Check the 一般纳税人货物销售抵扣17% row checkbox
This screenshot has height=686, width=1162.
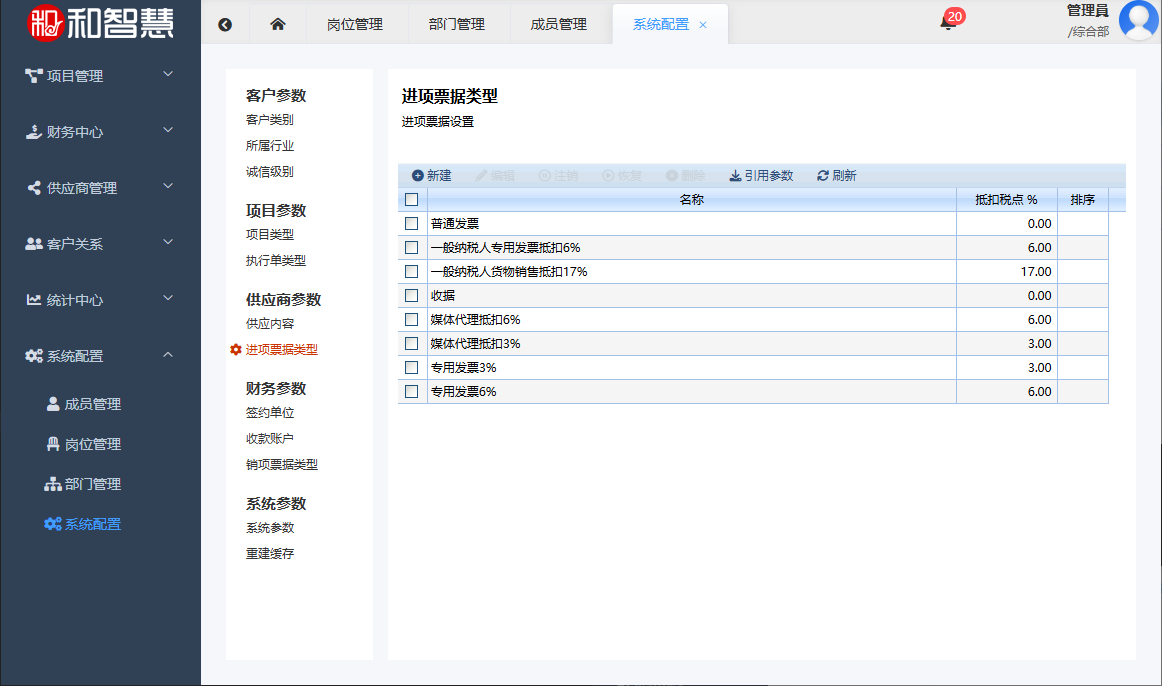[x=412, y=272]
